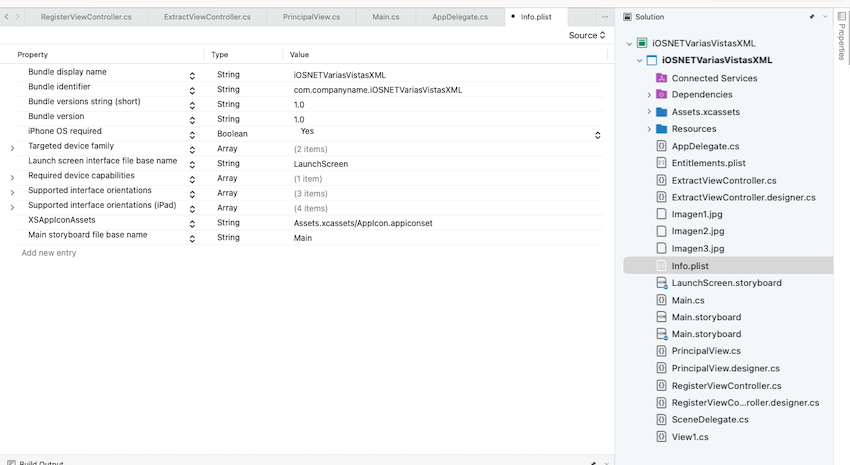850x465 pixels.
Task: Pin the Solution panel
Action: [x=812, y=17]
